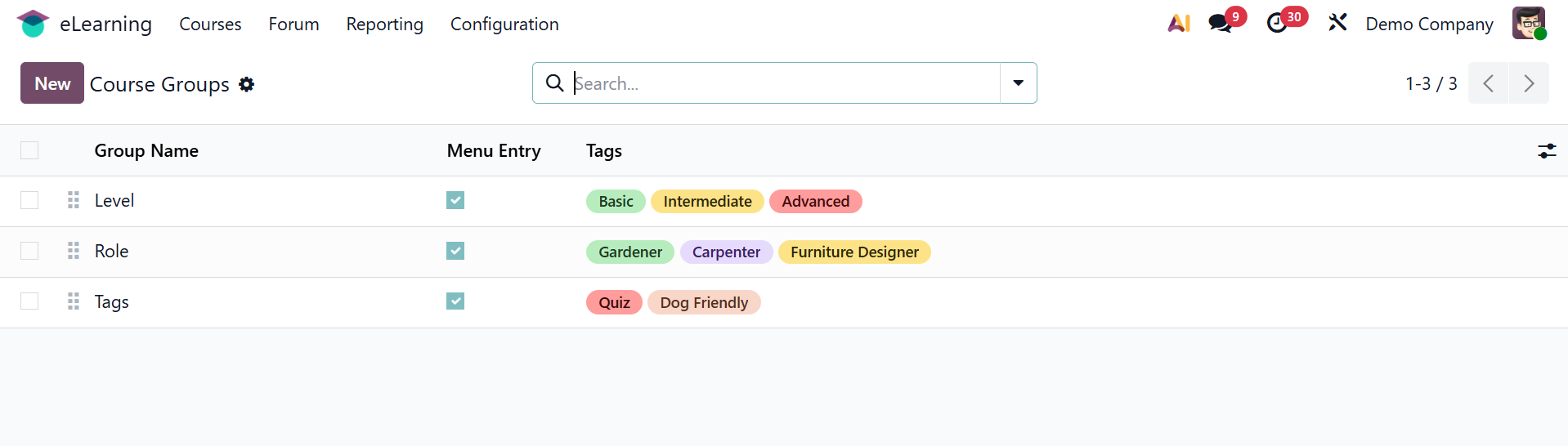1568x446 pixels.
Task: Open the AI assistant icon
Action: [1179, 24]
